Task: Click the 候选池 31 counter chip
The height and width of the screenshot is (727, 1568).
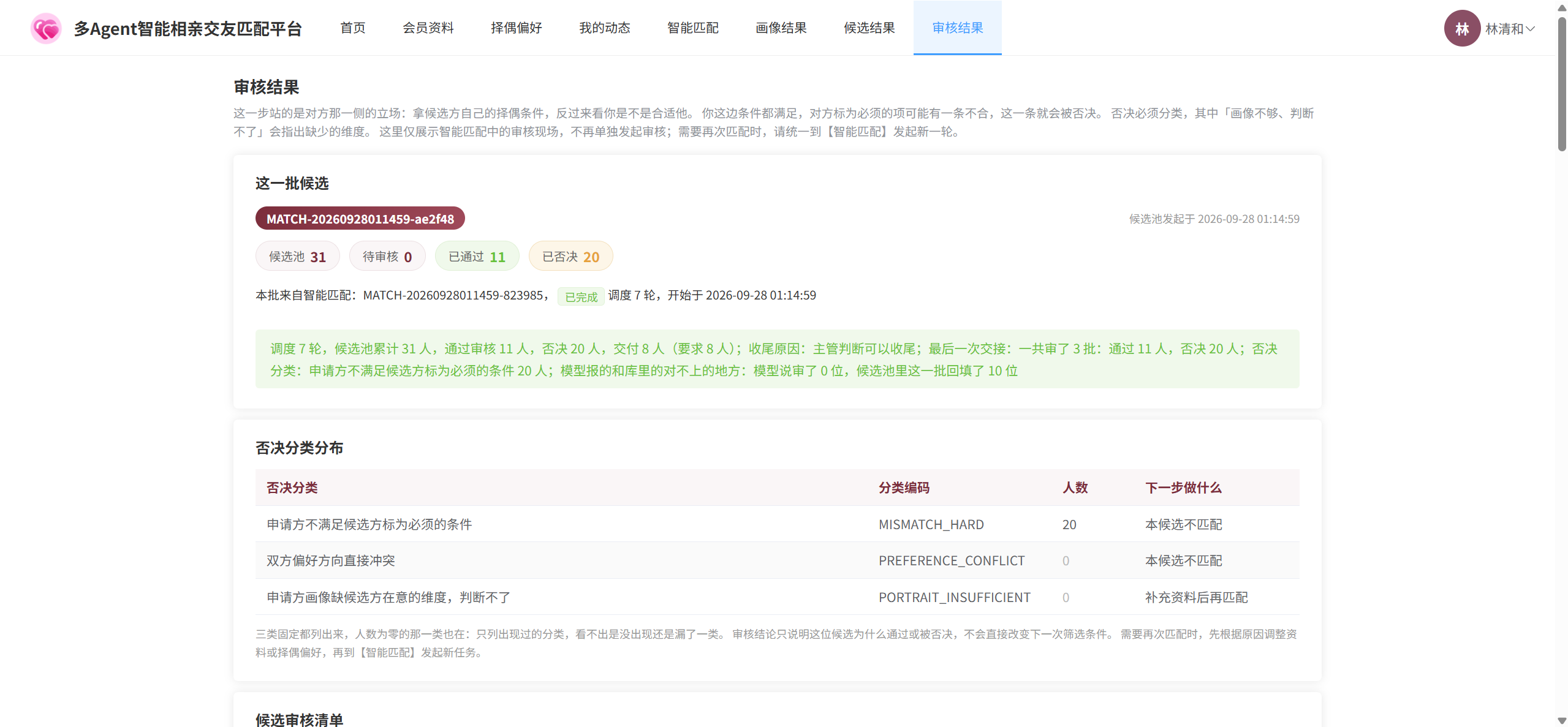Action: tap(297, 256)
